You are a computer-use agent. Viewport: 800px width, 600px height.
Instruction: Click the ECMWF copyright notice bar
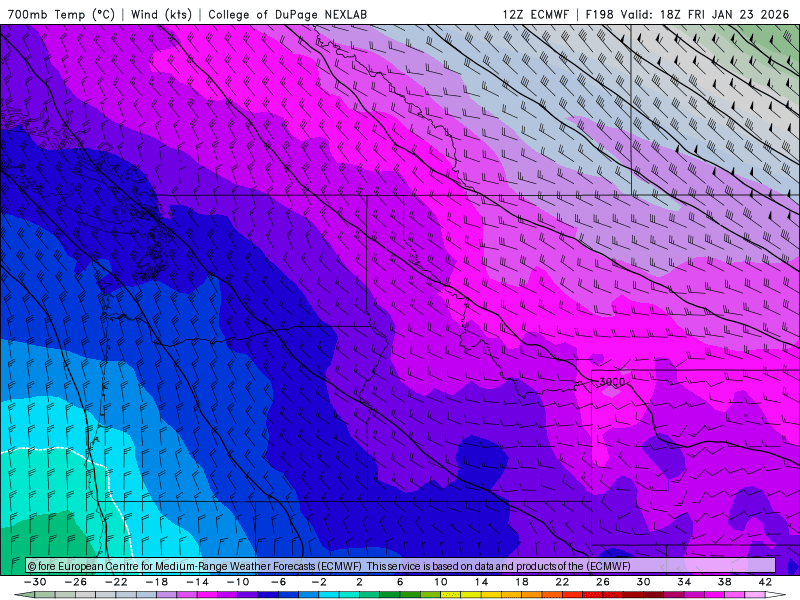pyautogui.click(x=401, y=566)
